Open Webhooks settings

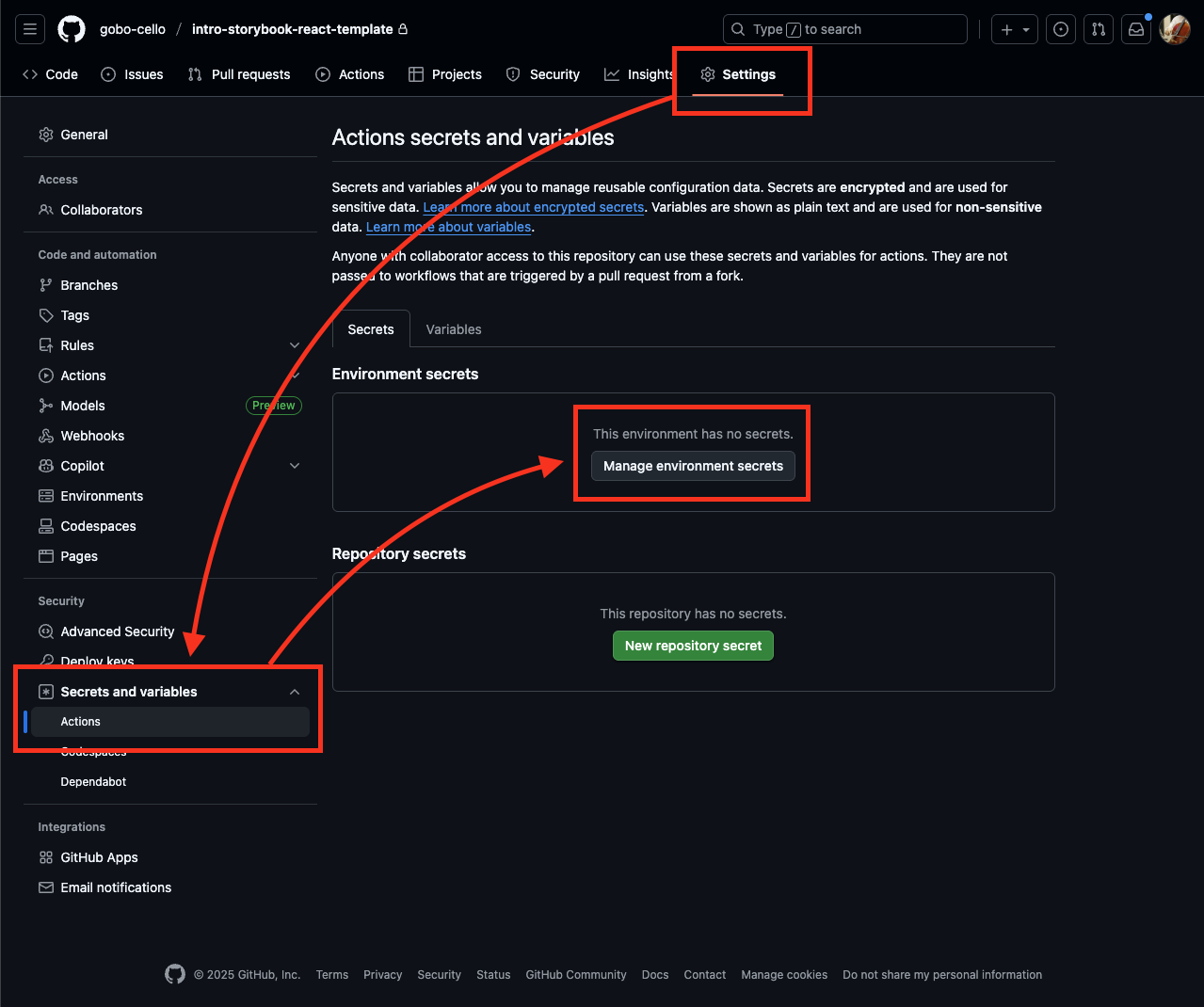[x=170, y=436]
